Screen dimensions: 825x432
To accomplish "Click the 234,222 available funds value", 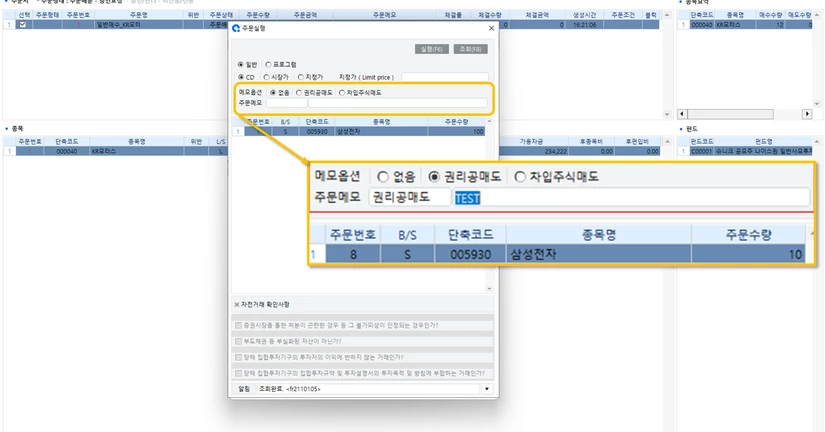I will pyautogui.click(x=556, y=151).
